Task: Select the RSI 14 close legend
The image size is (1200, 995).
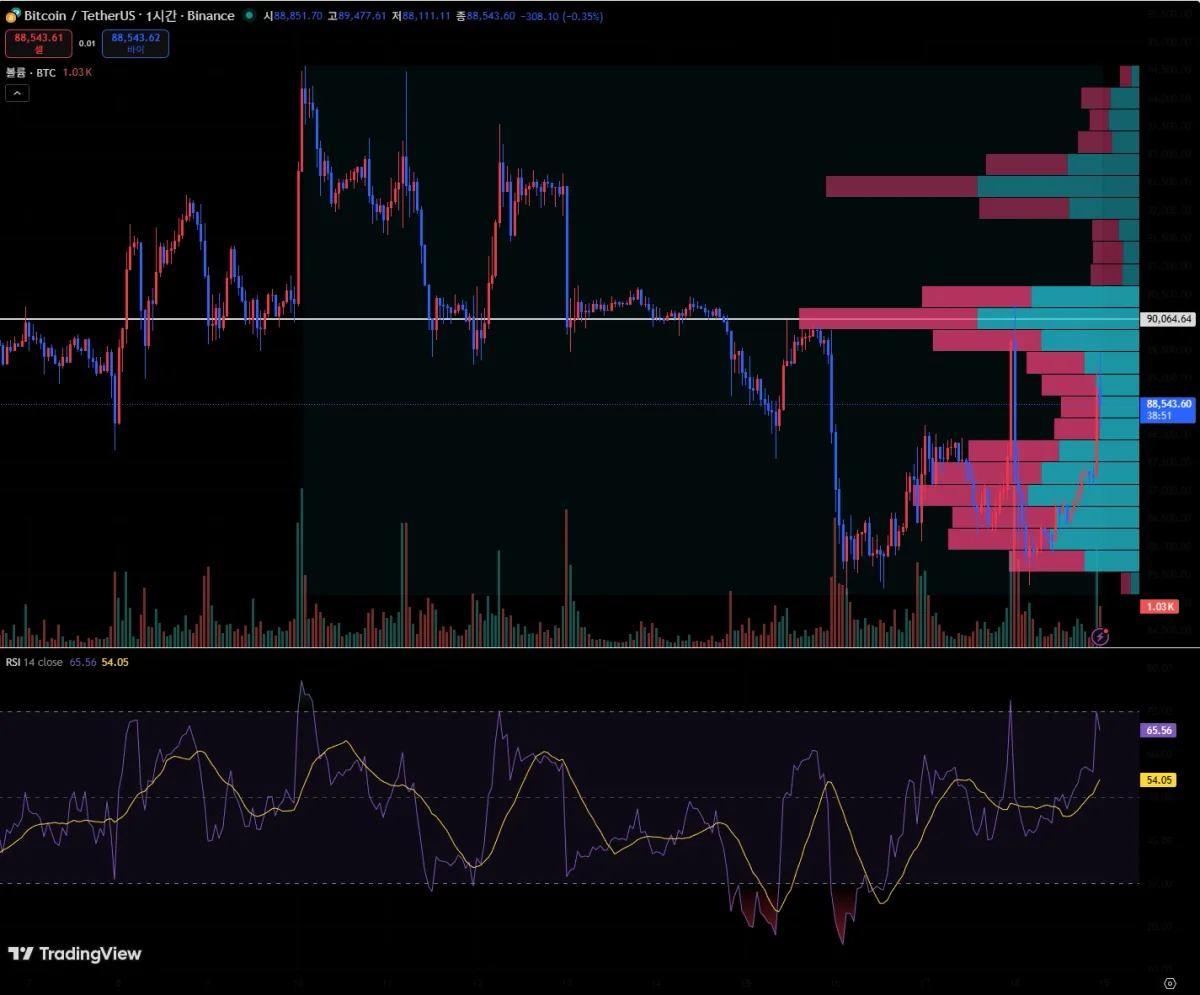Action: 34,662
